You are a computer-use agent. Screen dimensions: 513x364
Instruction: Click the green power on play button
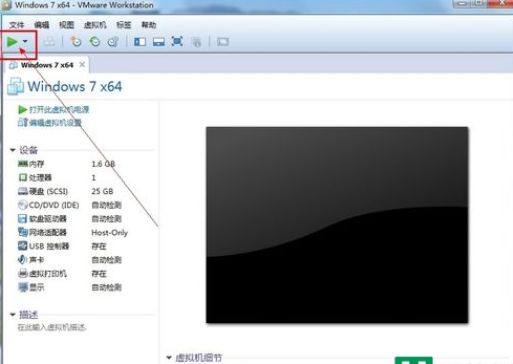pos(12,42)
